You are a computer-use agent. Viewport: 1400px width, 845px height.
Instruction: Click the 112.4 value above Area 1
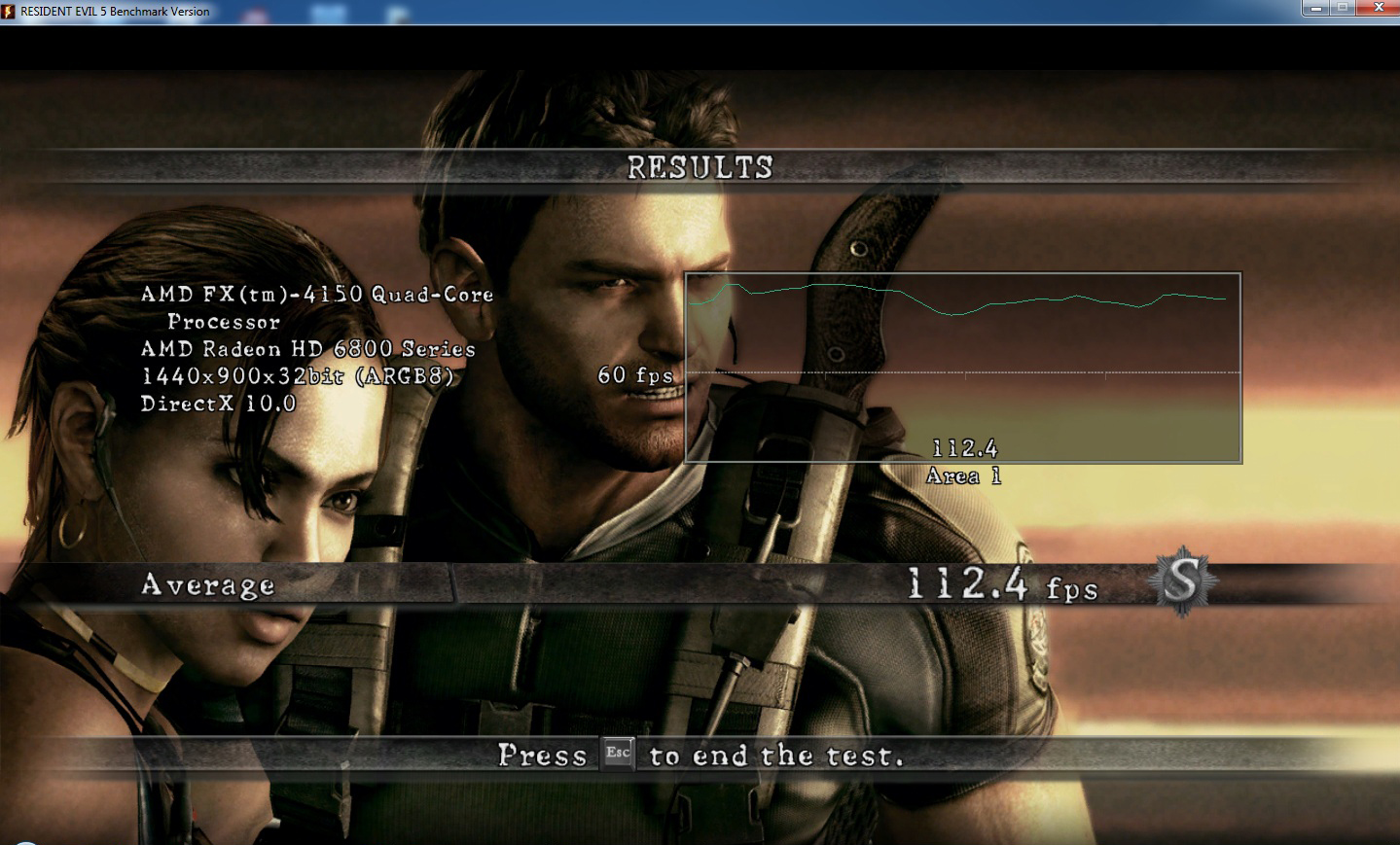coord(965,448)
